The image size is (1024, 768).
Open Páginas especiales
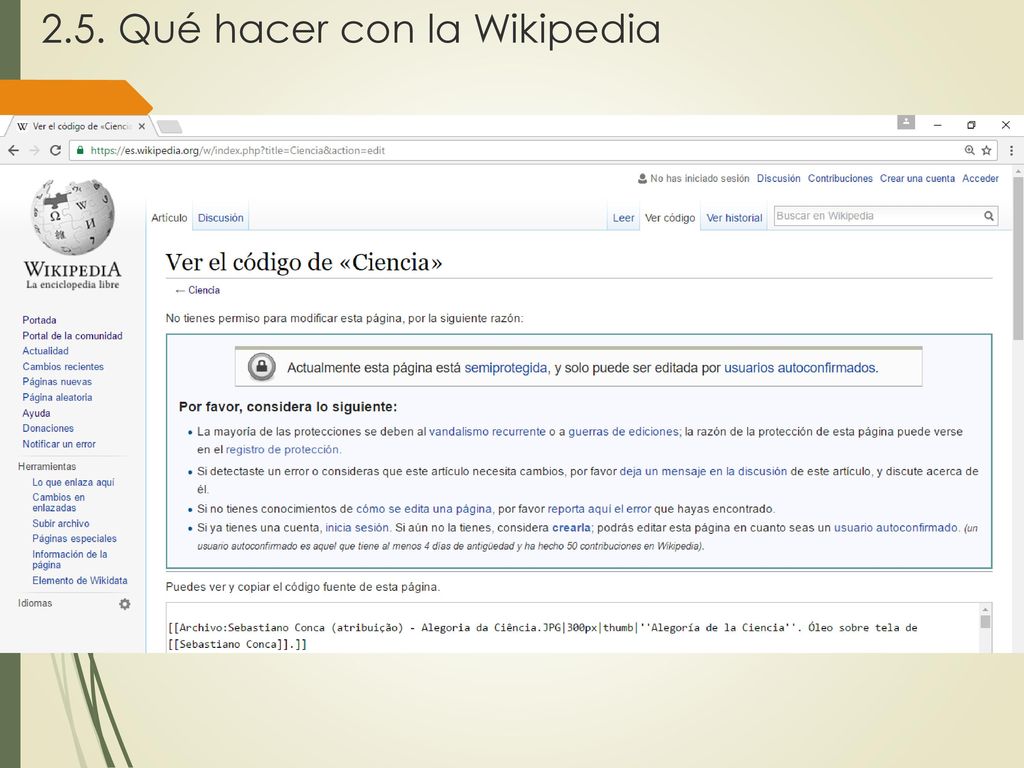74,539
